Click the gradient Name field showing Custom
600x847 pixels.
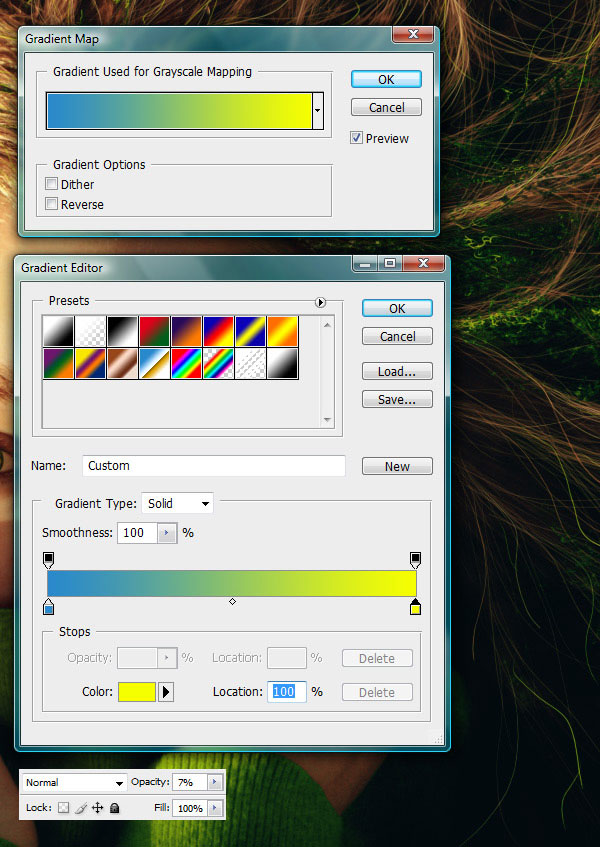point(214,466)
